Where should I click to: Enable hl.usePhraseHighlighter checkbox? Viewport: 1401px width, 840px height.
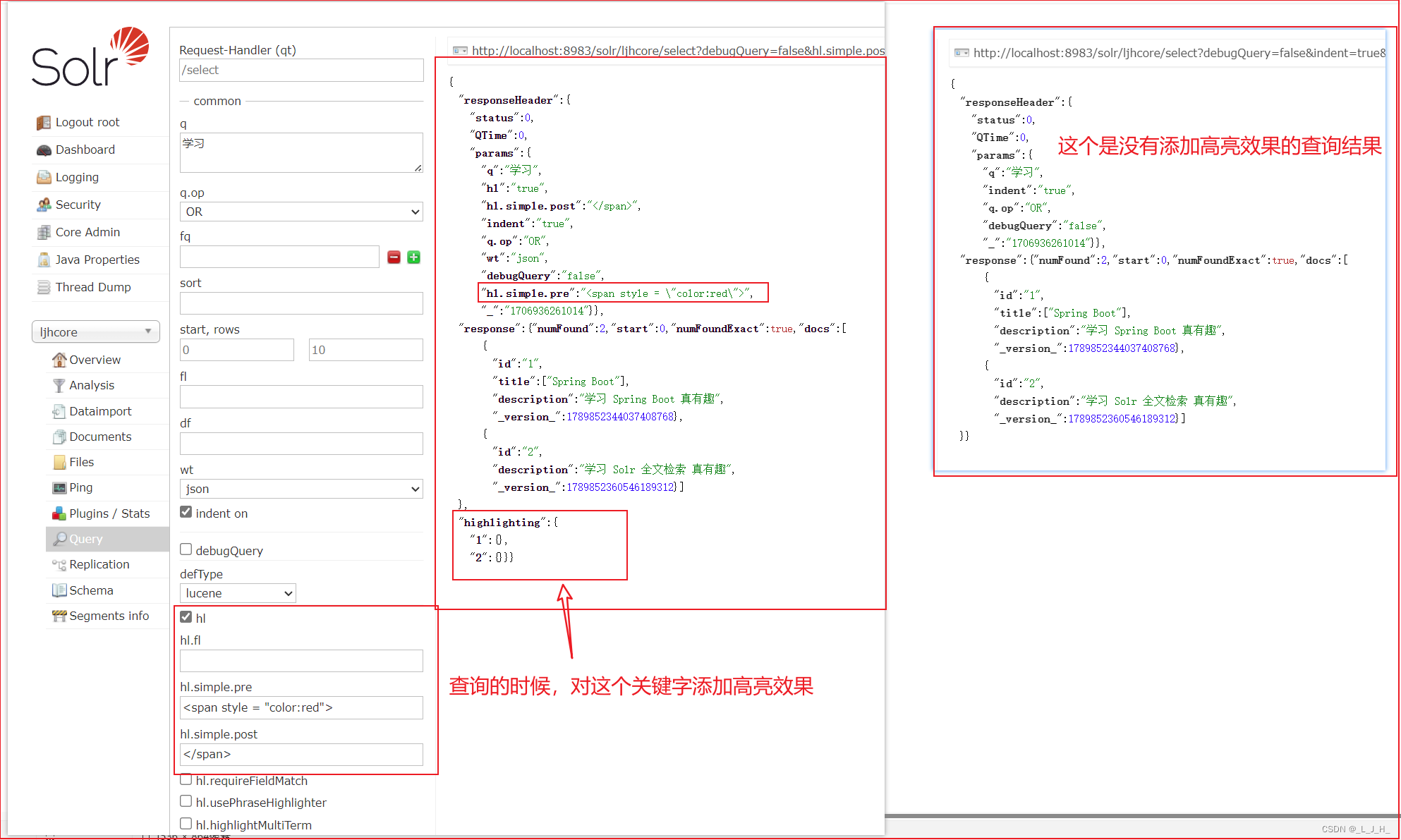click(x=186, y=801)
